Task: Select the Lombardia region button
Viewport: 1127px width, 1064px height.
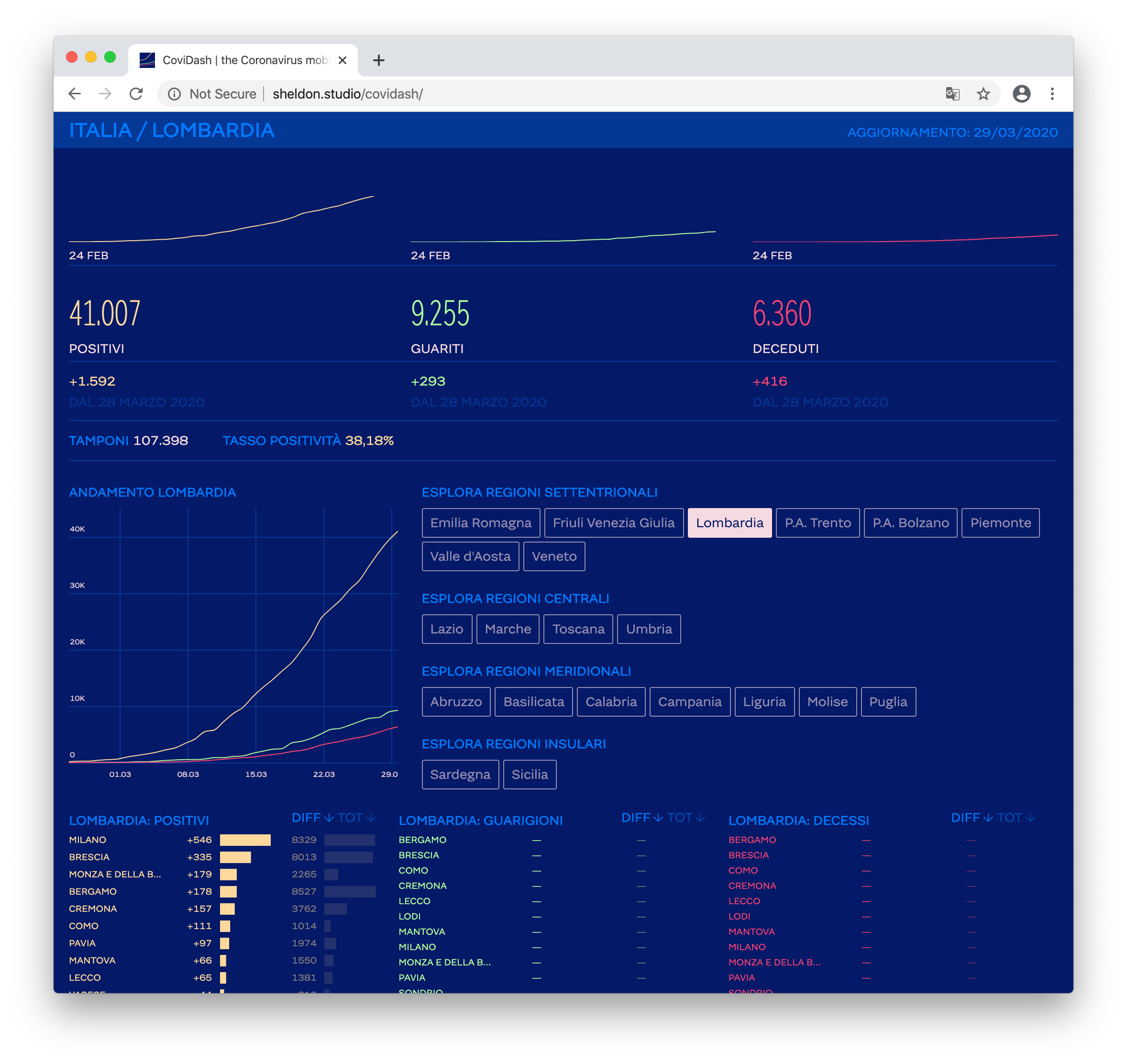Action: [729, 522]
